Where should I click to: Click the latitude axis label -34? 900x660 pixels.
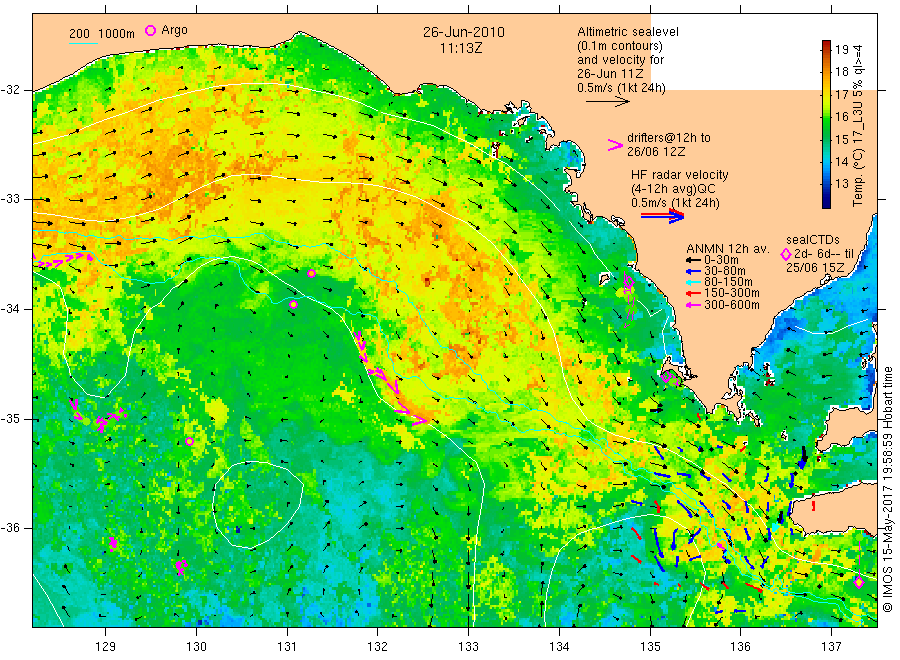point(10,309)
